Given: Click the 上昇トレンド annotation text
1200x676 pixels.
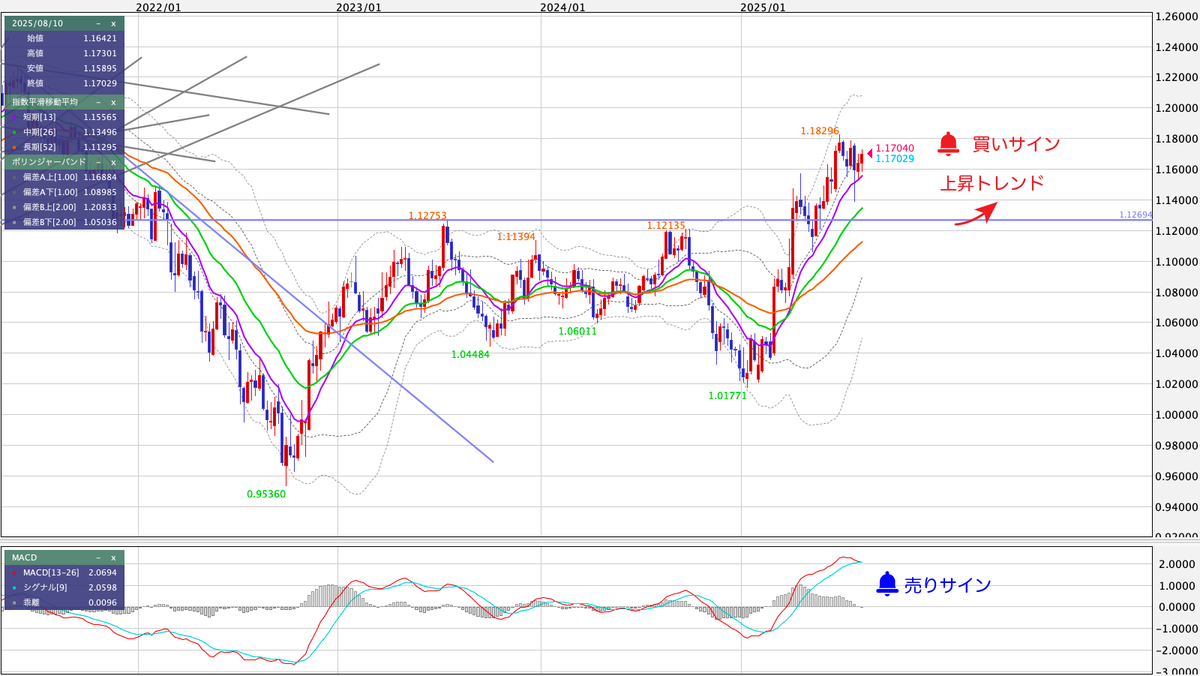Looking at the screenshot, I should click(x=991, y=183).
